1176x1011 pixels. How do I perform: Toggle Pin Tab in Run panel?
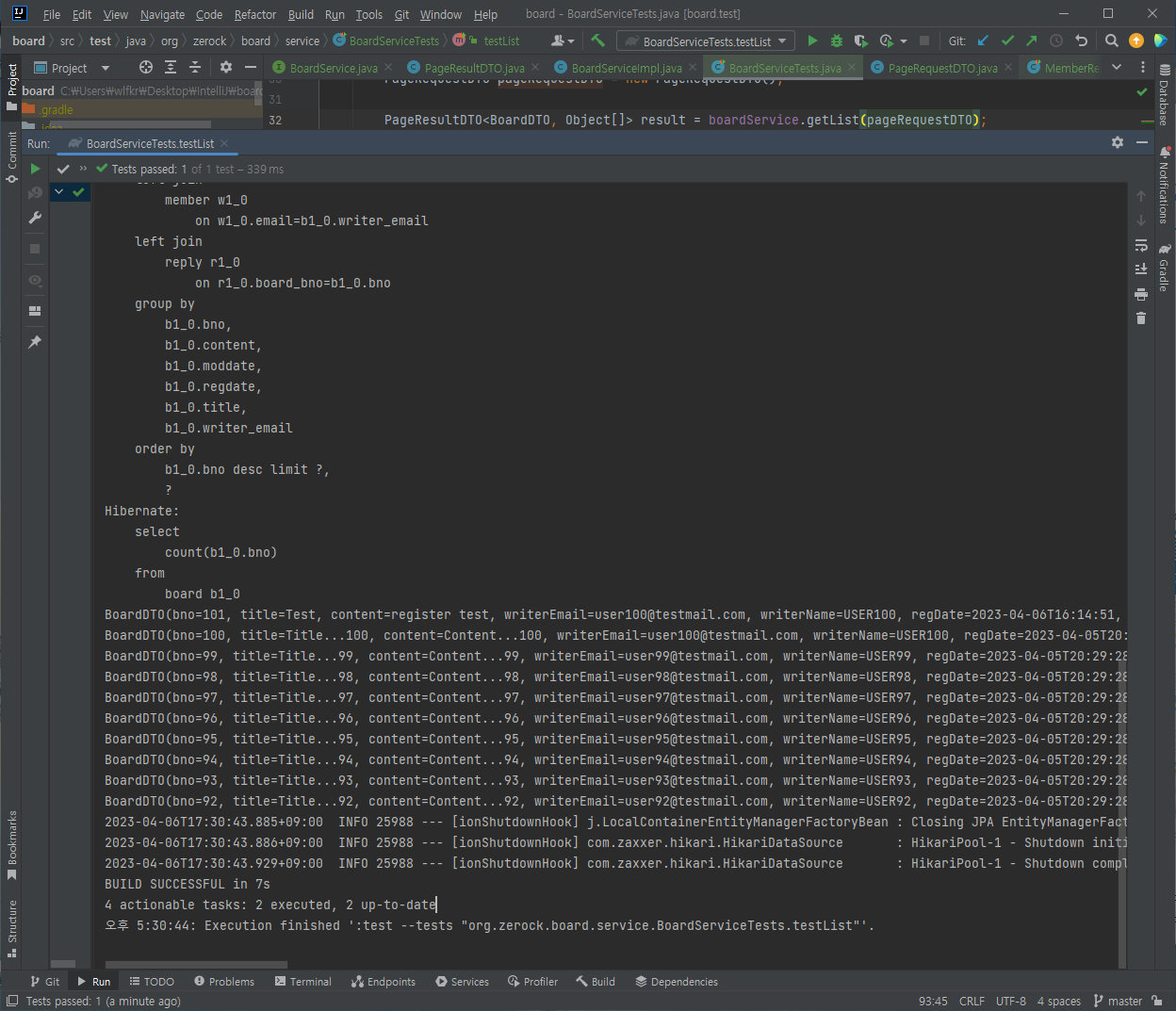click(x=35, y=342)
